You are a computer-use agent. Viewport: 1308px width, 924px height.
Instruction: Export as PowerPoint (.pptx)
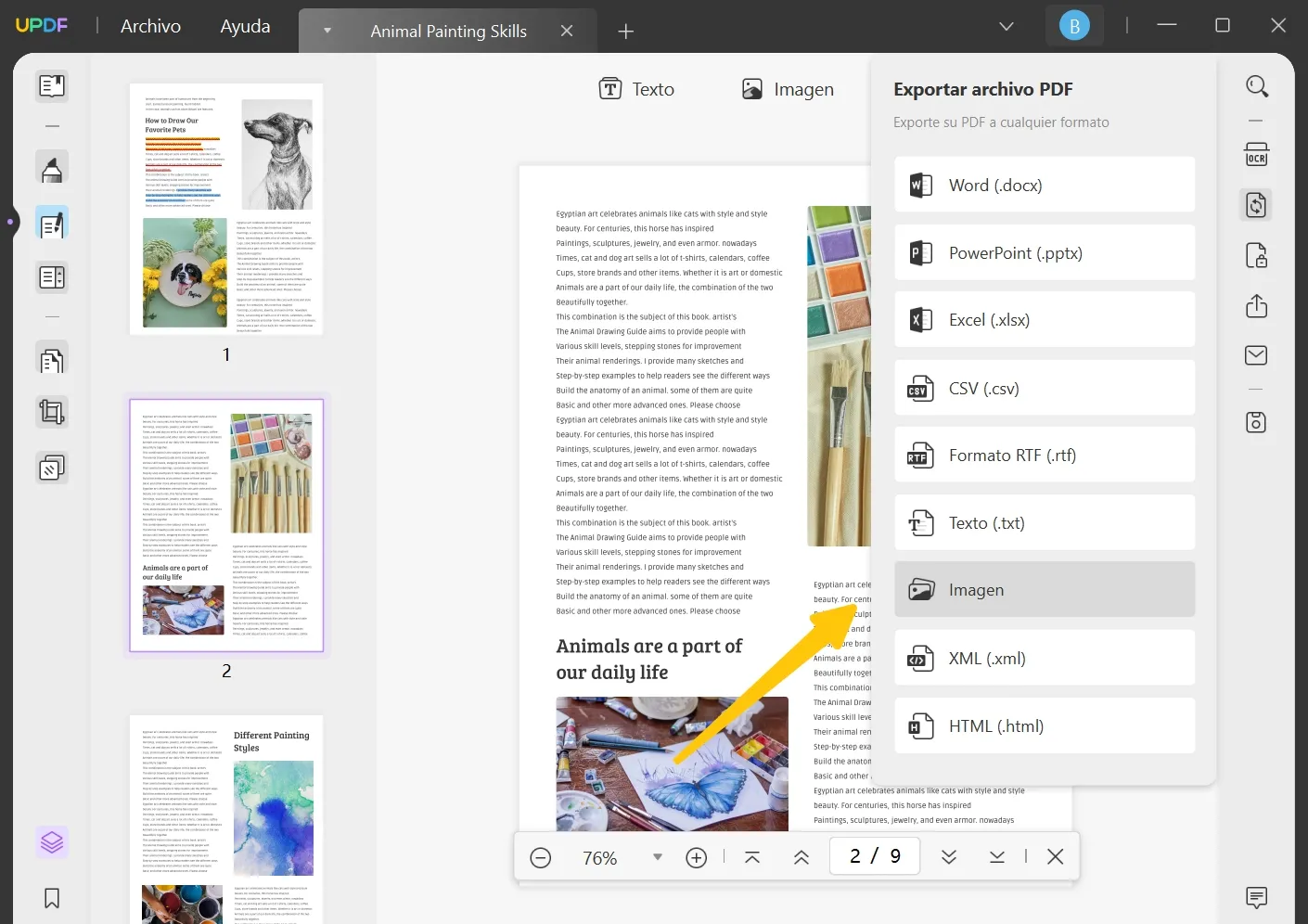[1045, 252]
